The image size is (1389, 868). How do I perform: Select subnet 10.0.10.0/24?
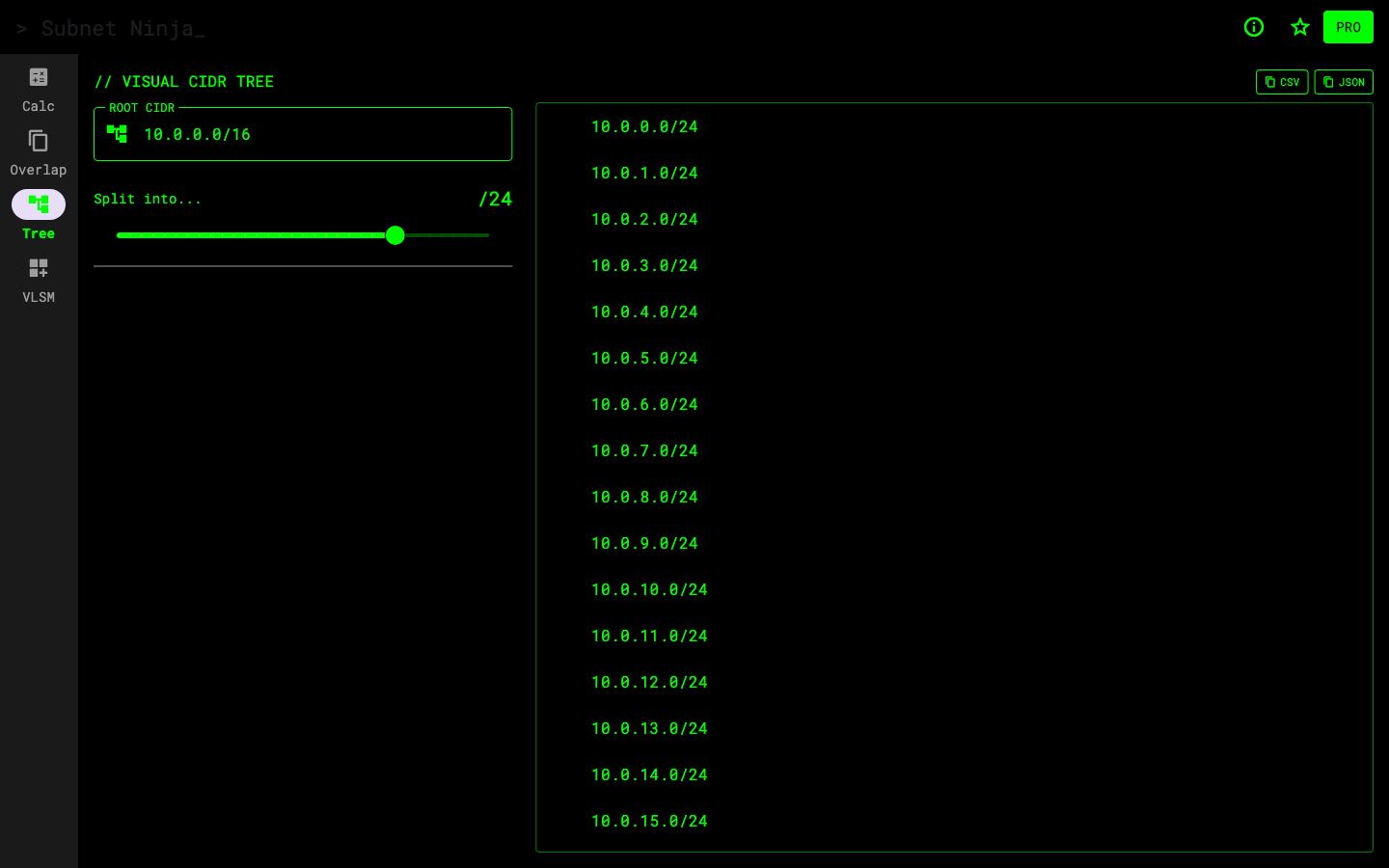(649, 590)
